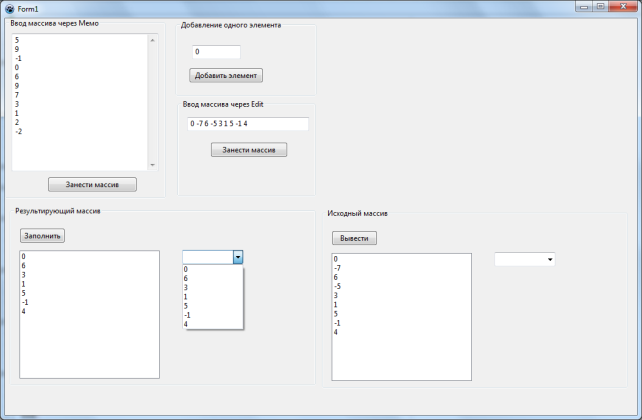The height and width of the screenshot is (420, 642).
Task: Click the "2" line in the Memo
Action: coord(17,122)
